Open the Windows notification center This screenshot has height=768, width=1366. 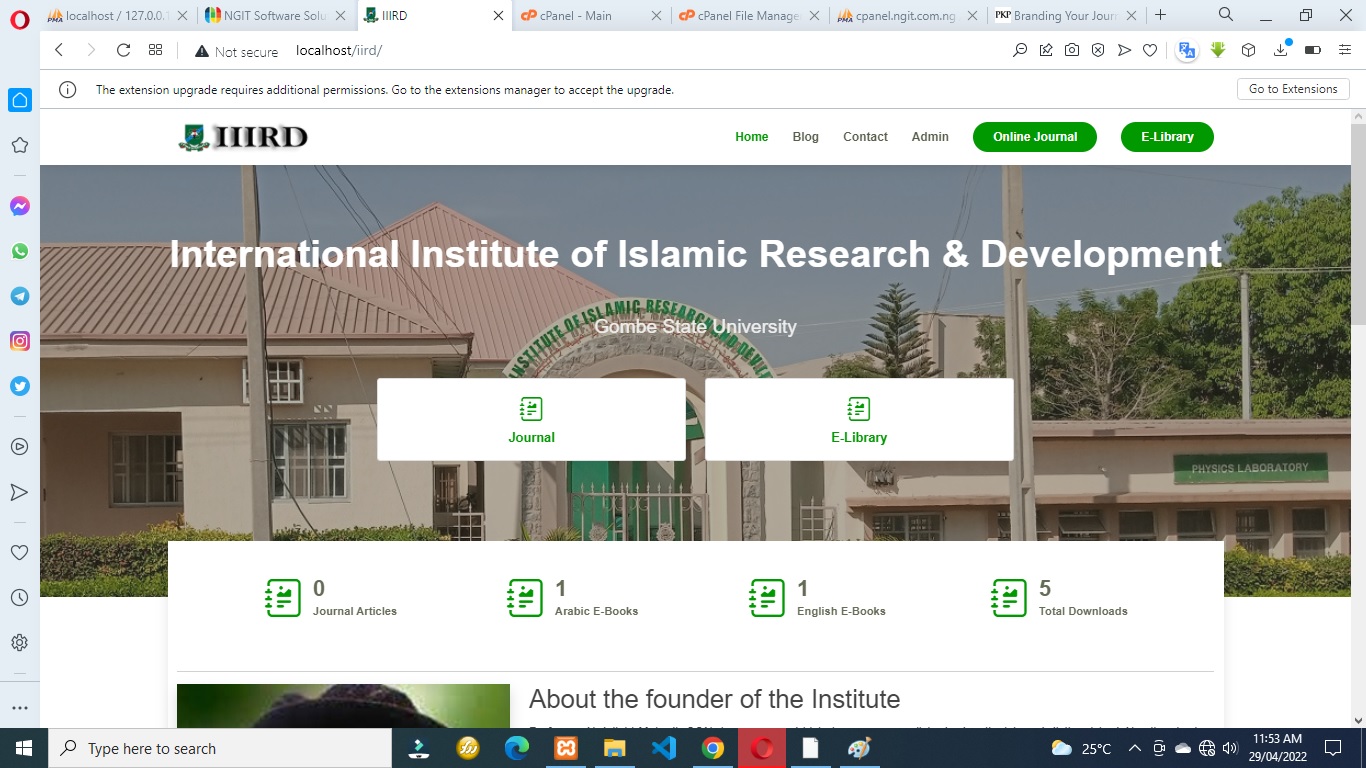pyautogui.click(x=1332, y=748)
